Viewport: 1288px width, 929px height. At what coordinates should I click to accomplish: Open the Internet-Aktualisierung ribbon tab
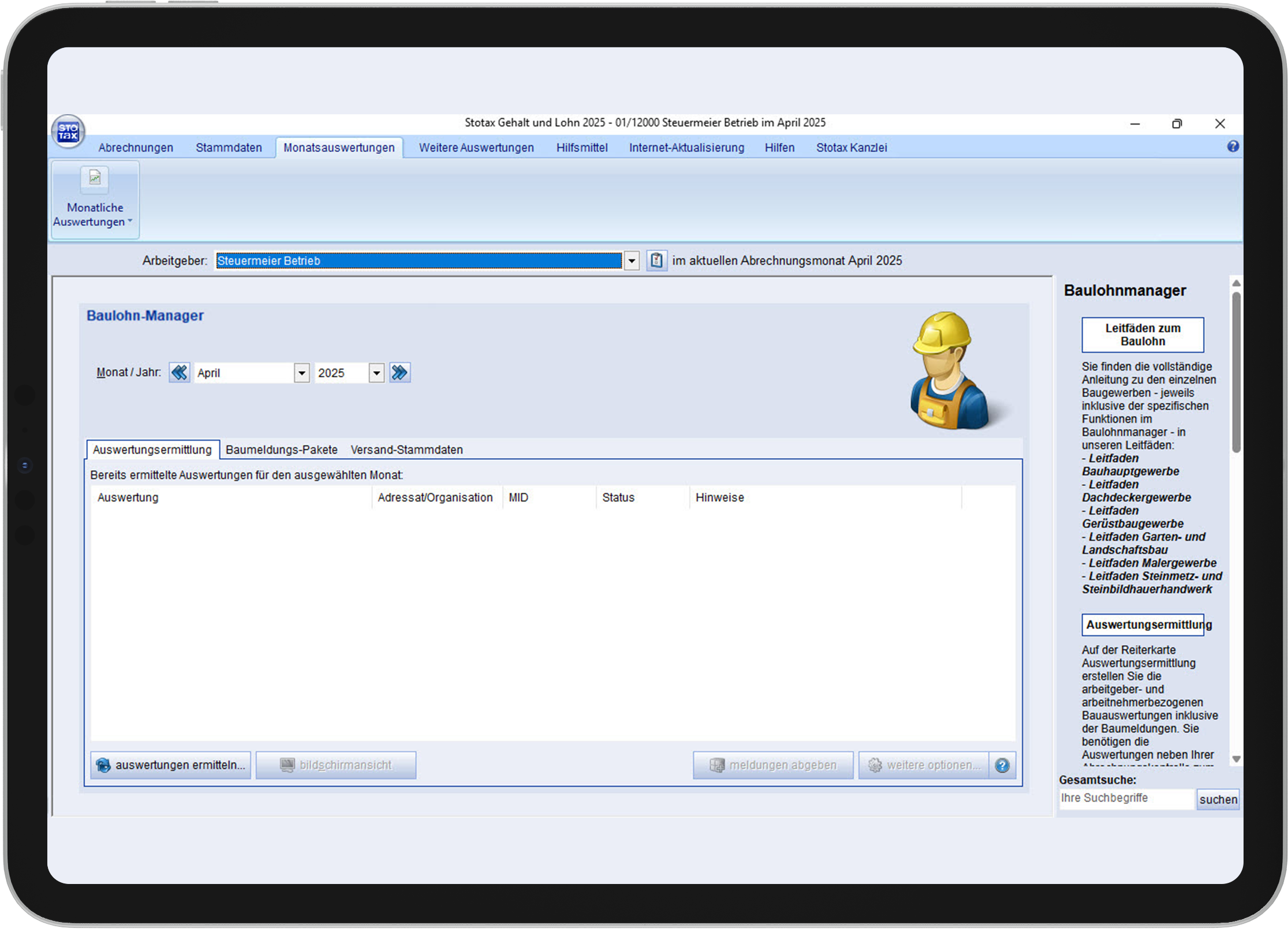[x=686, y=148]
